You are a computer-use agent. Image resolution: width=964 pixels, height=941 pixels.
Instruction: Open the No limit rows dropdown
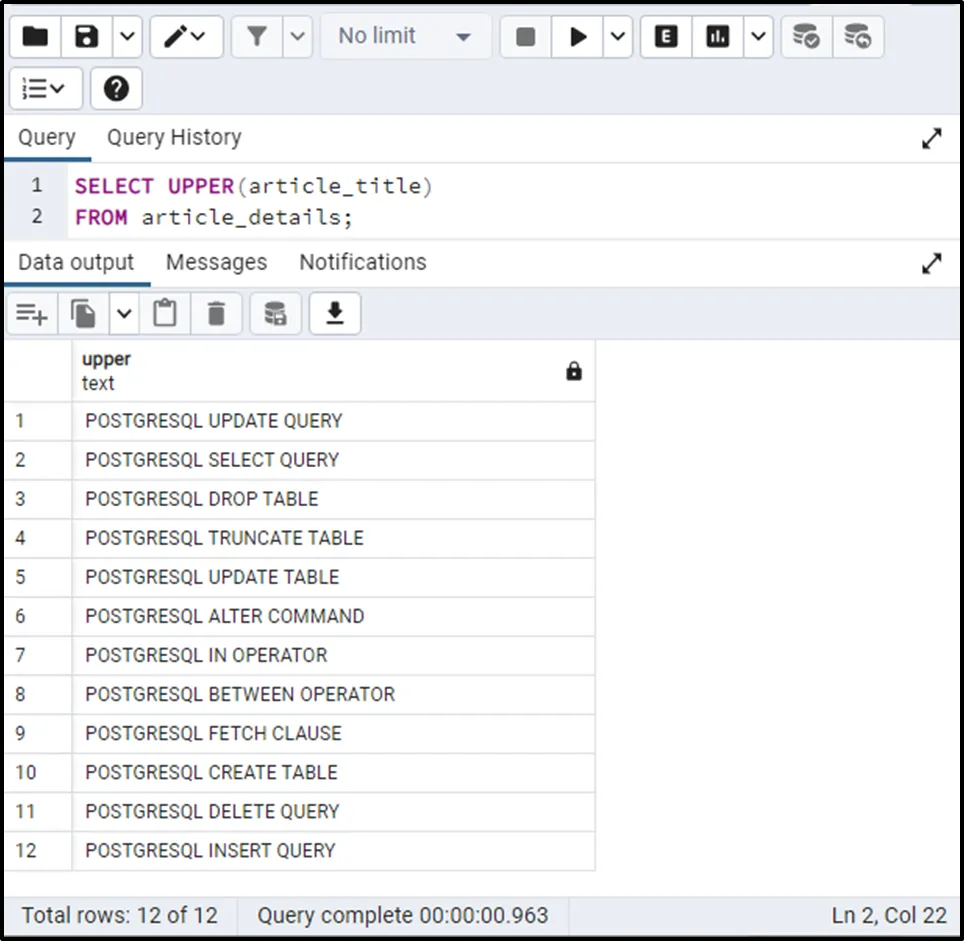pyautogui.click(x=404, y=37)
